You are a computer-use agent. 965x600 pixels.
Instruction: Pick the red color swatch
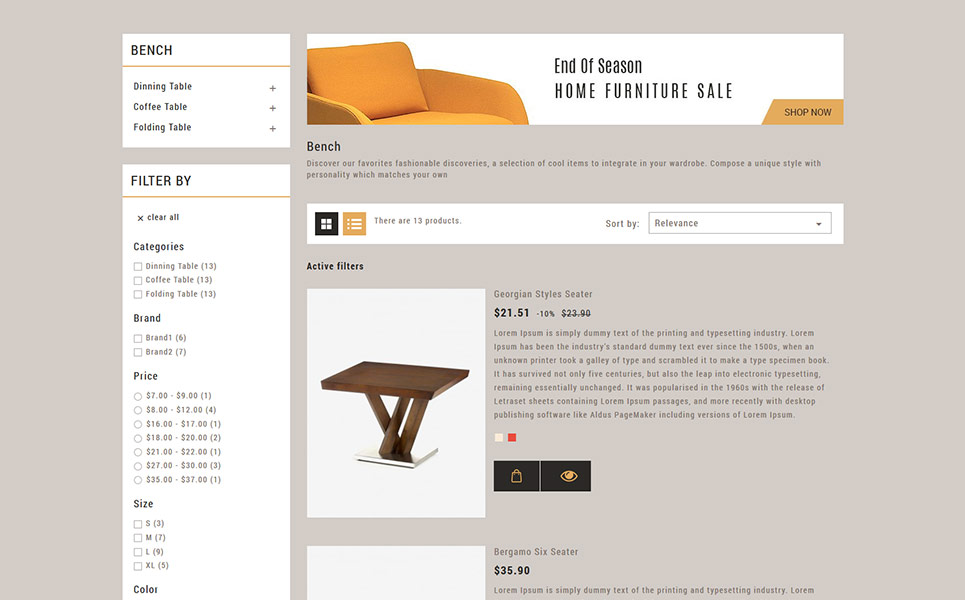coord(512,438)
